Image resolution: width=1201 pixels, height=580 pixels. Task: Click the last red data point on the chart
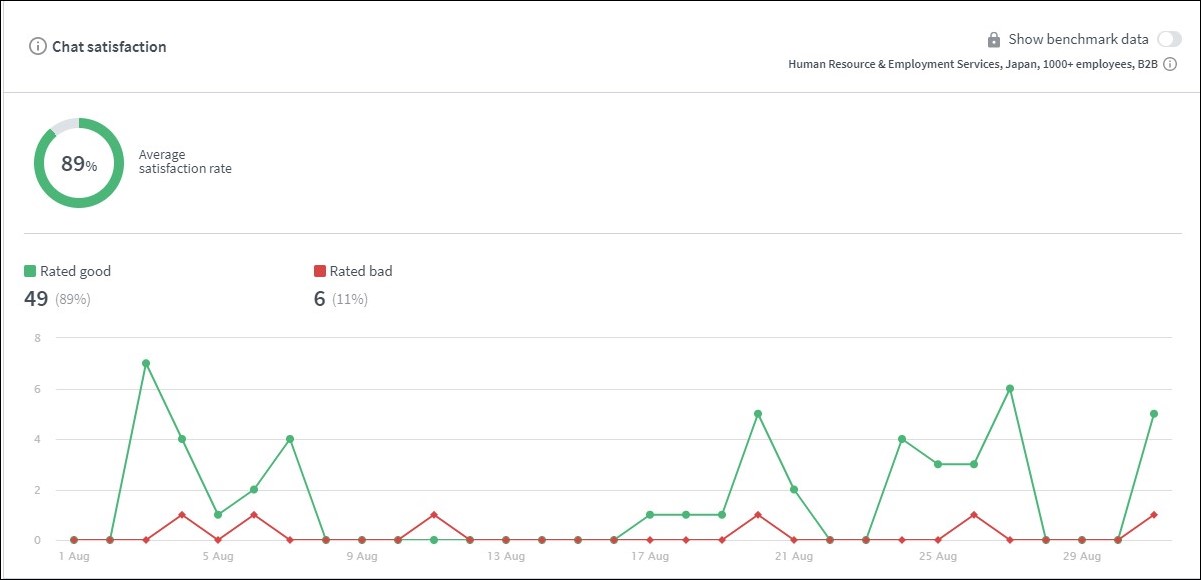1154,515
